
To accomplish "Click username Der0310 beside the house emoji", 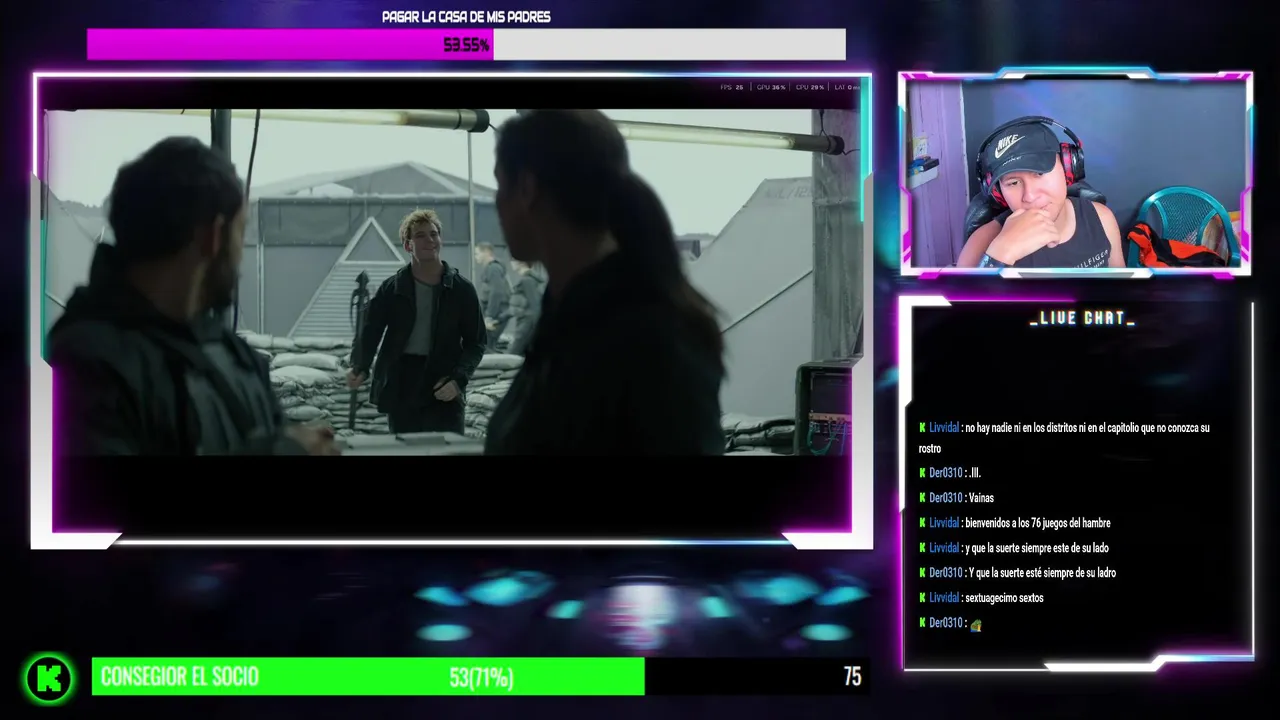I will (946, 623).
